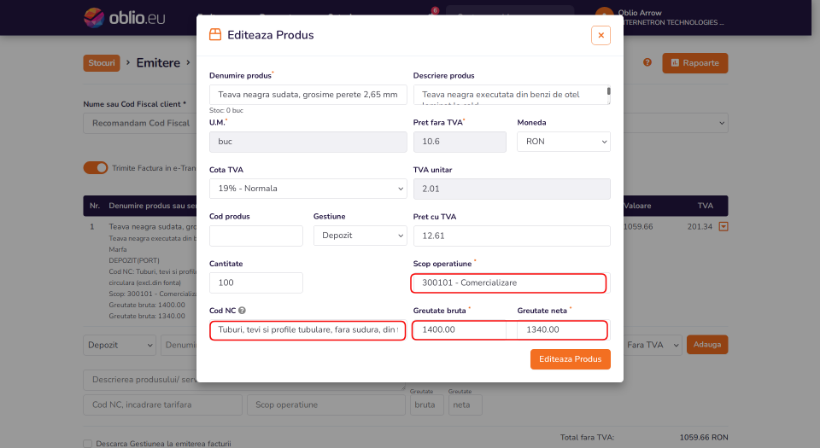820x448 pixels.
Task: Open the red row actions arrow icon
Action: click(723, 227)
